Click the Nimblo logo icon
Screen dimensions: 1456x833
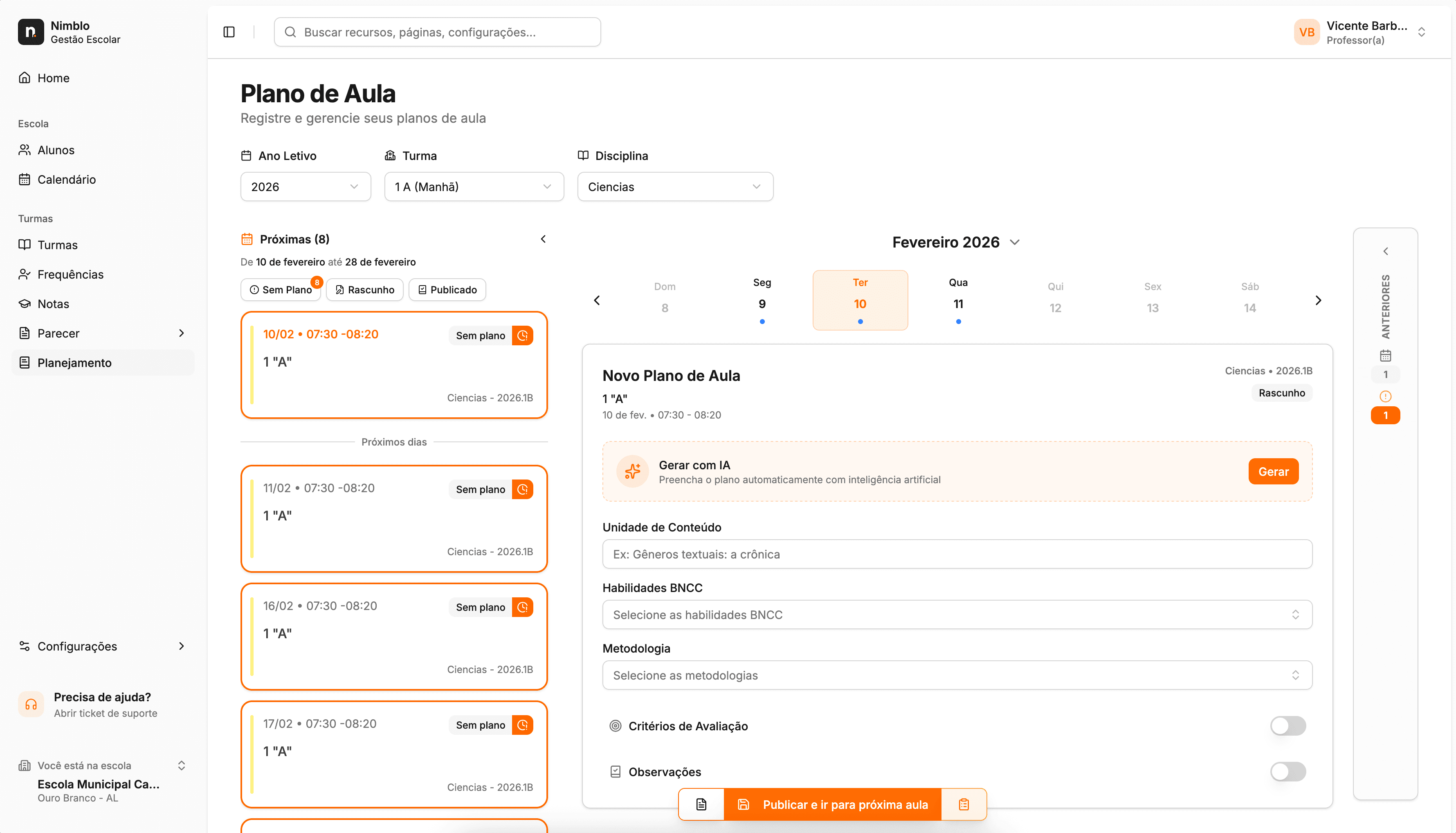pos(30,32)
